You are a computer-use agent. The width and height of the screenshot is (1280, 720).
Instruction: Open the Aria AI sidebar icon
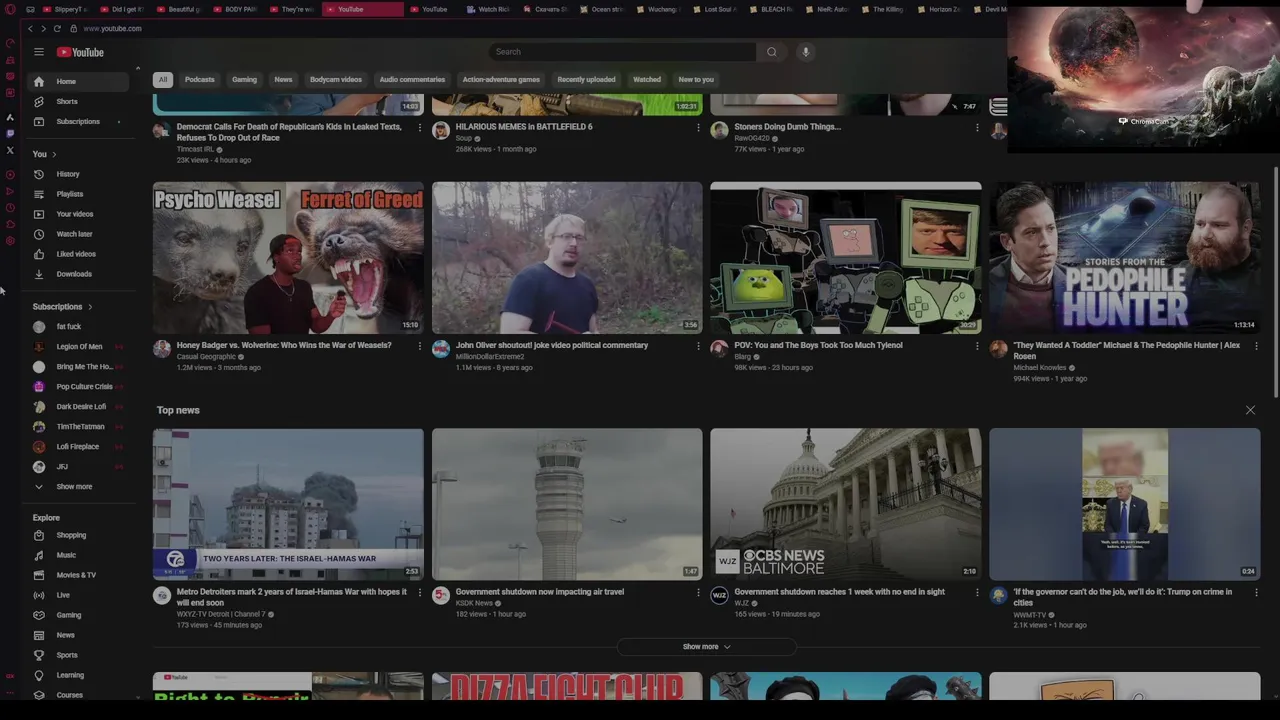point(10,117)
